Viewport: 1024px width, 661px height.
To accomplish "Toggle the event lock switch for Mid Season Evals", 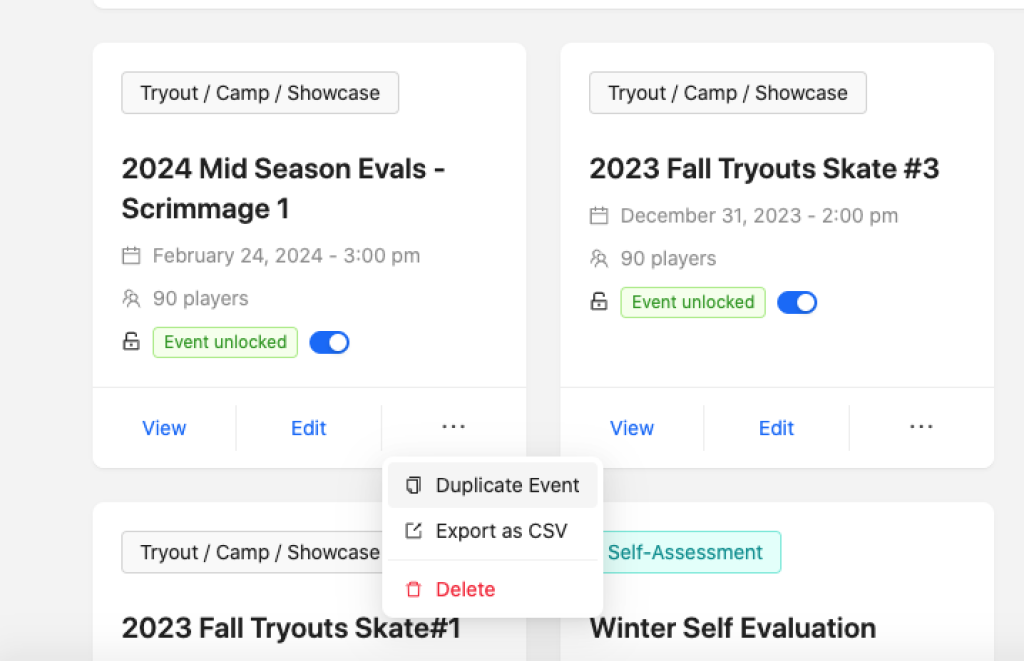I will [x=329, y=343].
